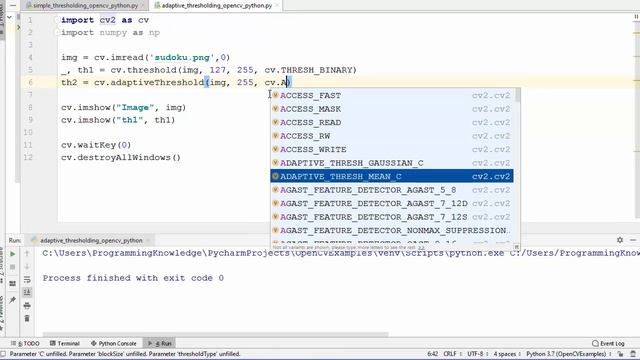Collapse the left sidebar chevron near tabs

9,17
